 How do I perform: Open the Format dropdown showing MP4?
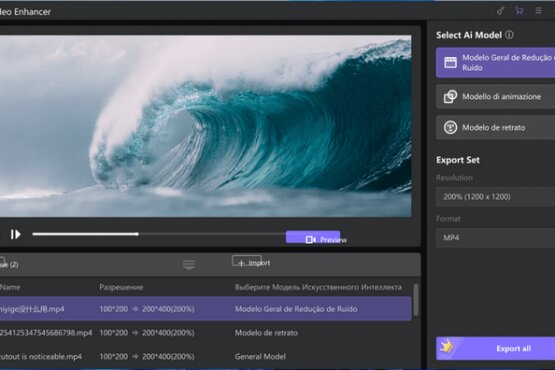[x=496, y=238]
